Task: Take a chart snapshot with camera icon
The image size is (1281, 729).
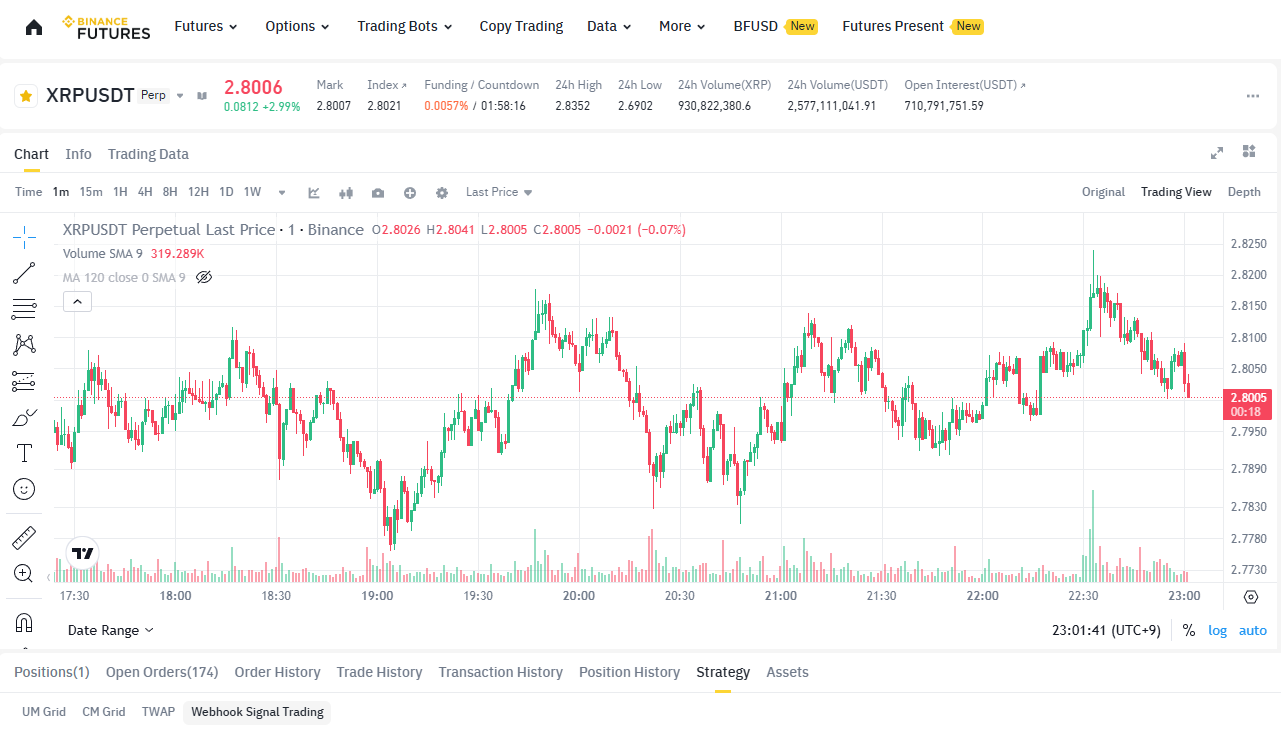Action: click(x=378, y=192)
